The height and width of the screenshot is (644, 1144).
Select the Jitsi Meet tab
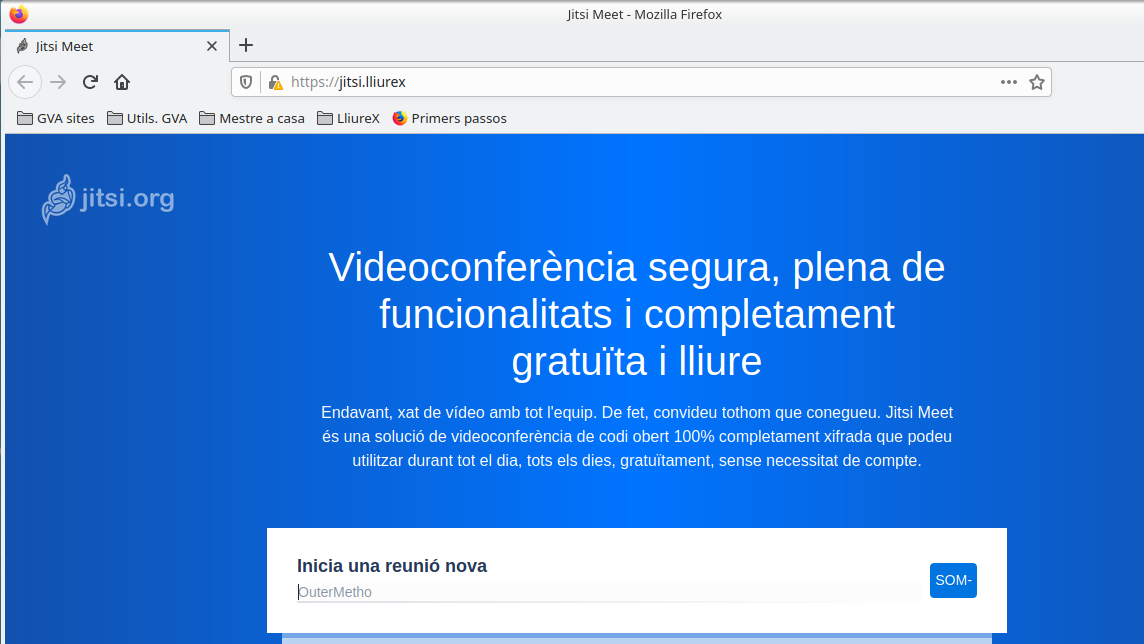[117, 46]
